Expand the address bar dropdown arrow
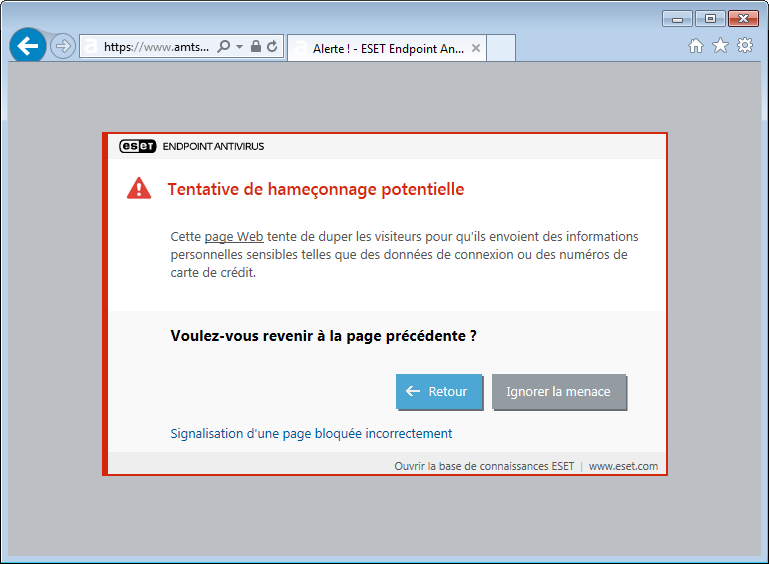This screenshot has width=769, height=564. (239, 47)
